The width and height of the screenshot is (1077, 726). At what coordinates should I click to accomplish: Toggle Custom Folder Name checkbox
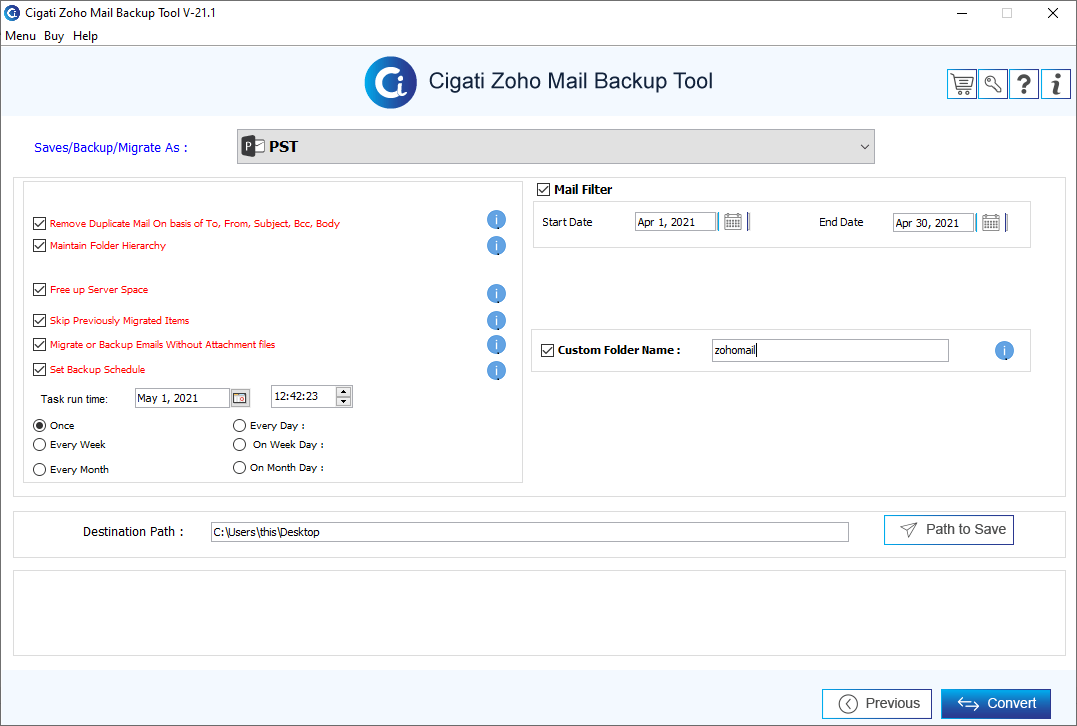[547, 350]
